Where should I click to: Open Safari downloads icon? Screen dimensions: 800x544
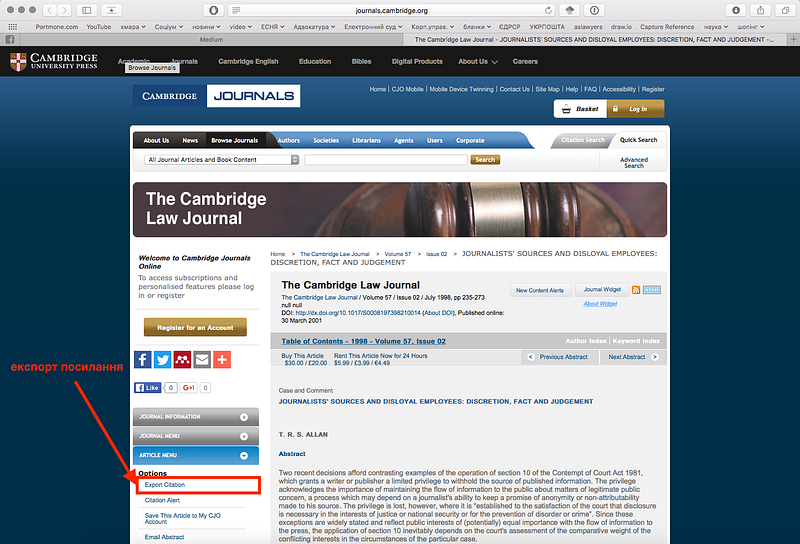coord(736,10)
